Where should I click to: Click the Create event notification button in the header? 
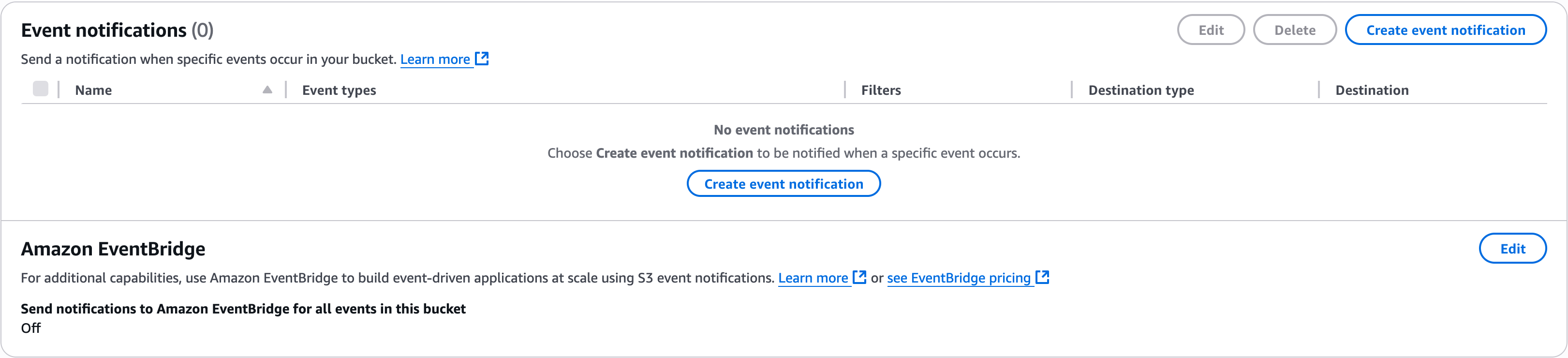1446,29
